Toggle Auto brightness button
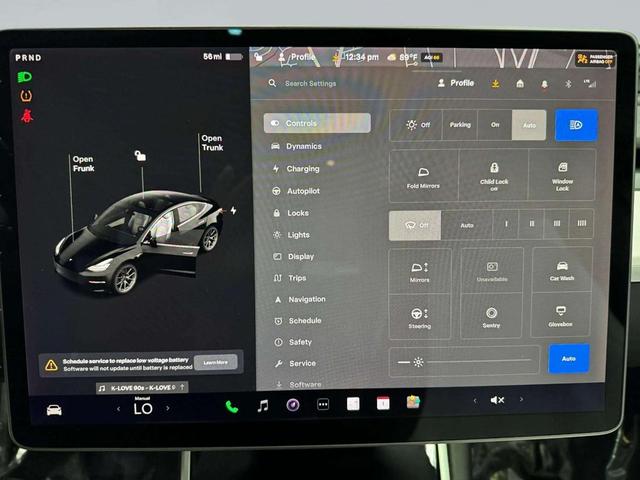 pyautogui.click(x=569, y=359)
